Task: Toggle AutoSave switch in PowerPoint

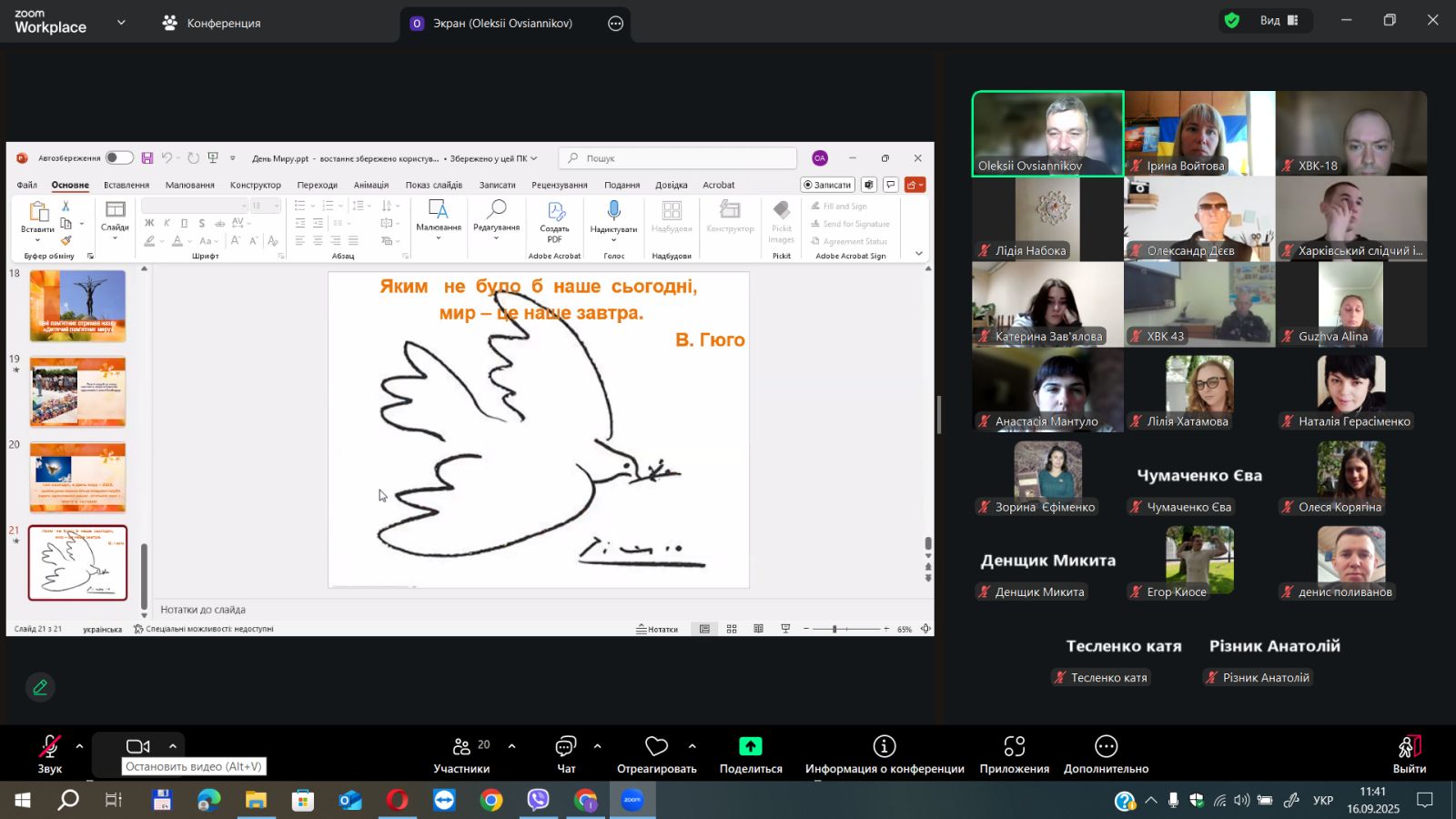Action: pyautogui.click(x=119, y=158)
